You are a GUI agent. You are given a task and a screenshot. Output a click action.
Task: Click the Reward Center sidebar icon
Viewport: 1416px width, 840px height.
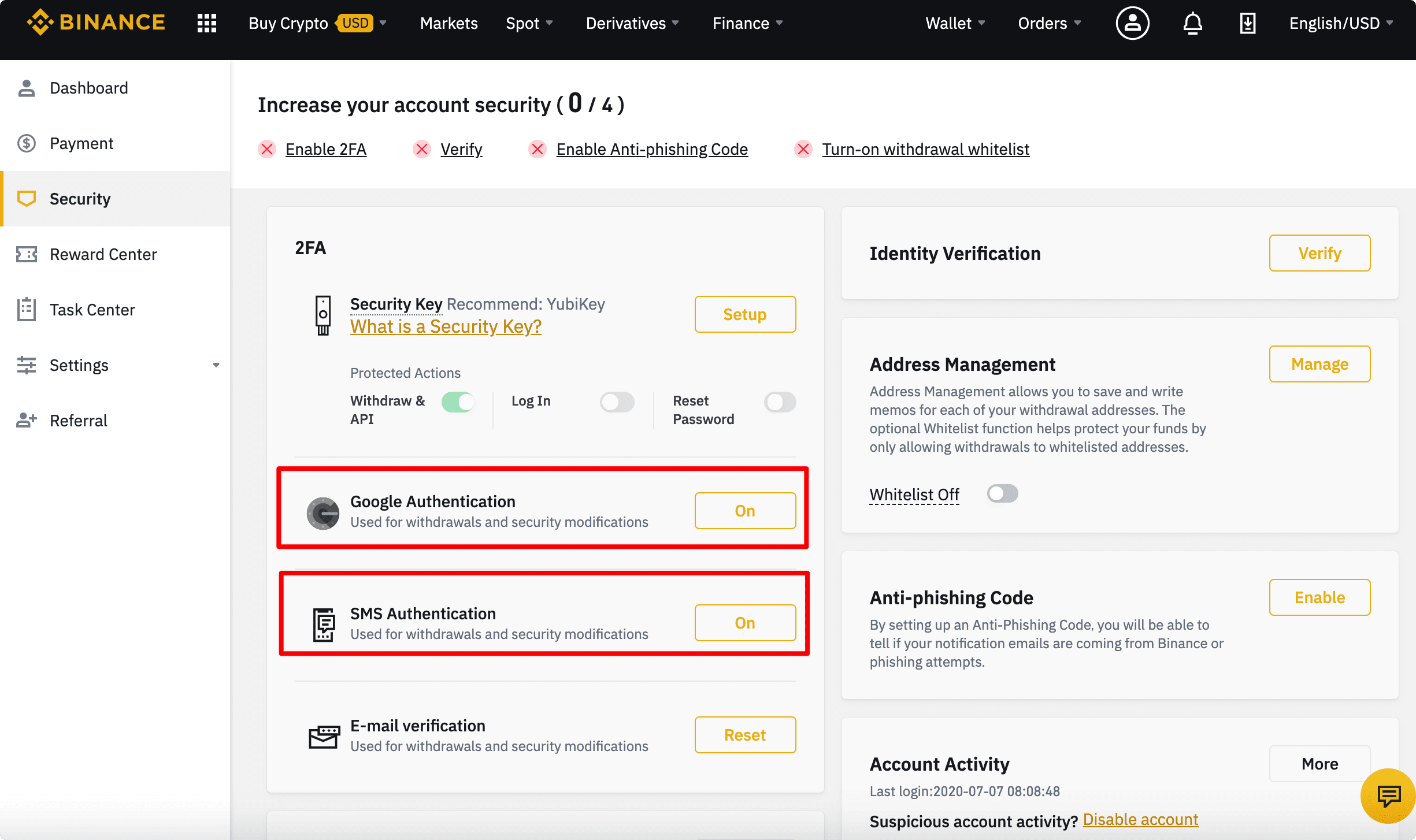click(x=28, y=254)
